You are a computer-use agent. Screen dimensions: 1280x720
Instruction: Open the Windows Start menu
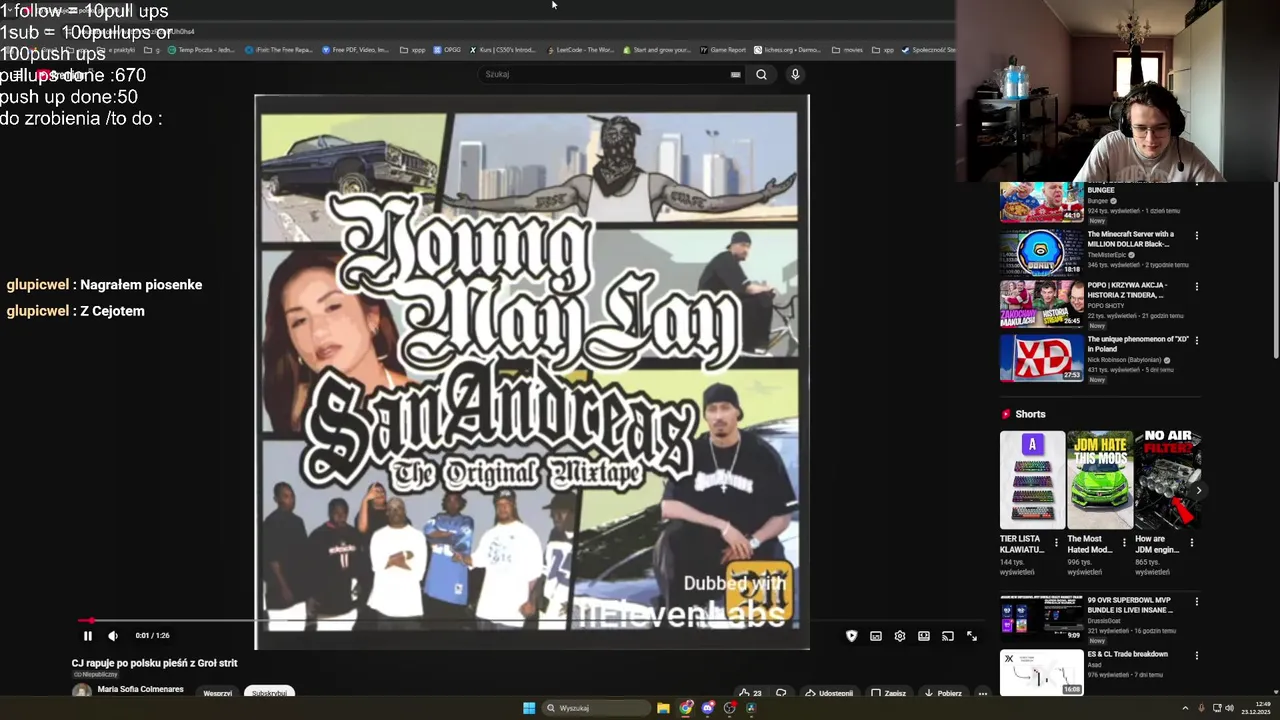pos(529,708)
